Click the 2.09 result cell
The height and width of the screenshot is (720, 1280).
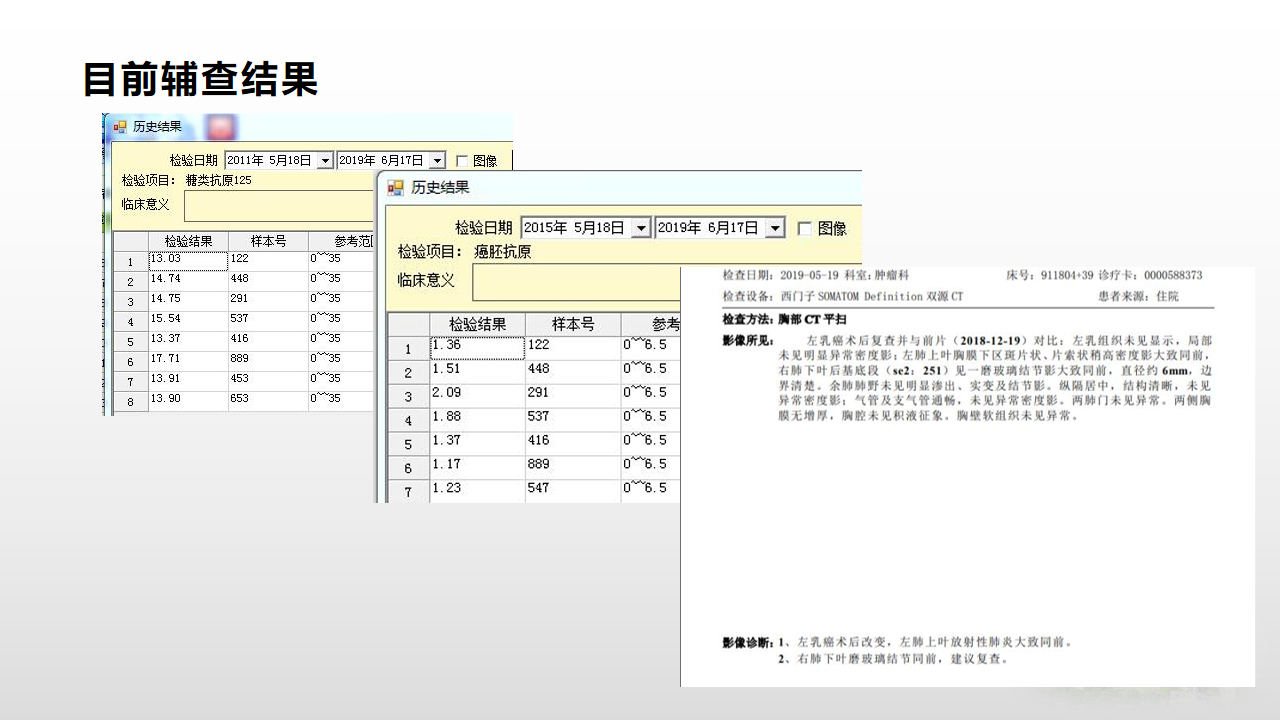(x=477, y=394)
